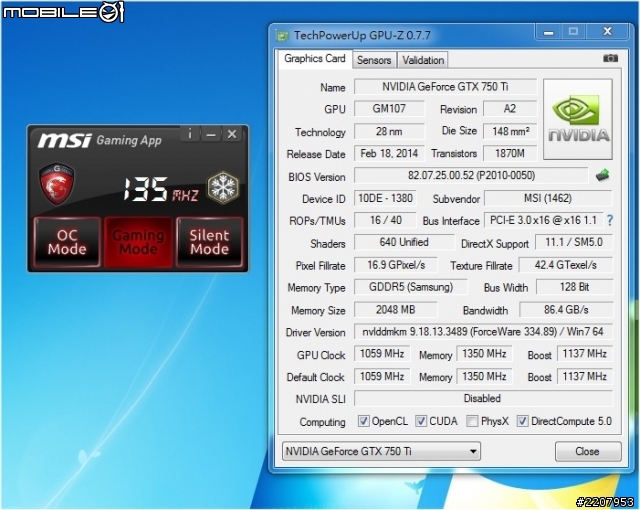
Task: Click the Shaders 640 Unified field
Action: point(404,242)
